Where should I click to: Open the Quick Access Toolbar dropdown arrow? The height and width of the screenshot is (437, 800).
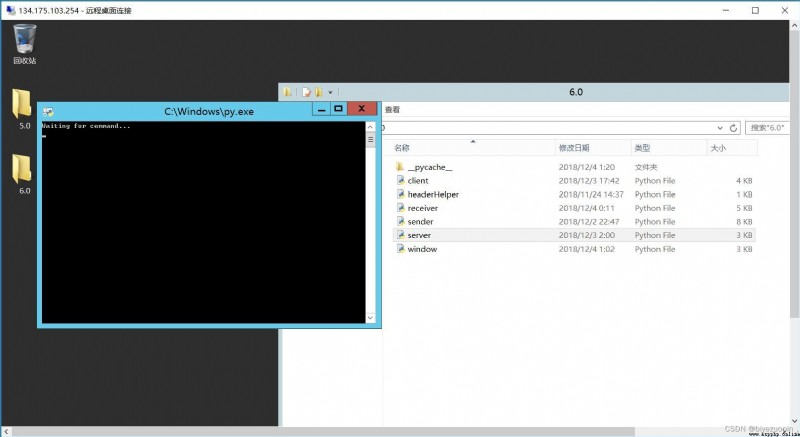coord(330,92)
